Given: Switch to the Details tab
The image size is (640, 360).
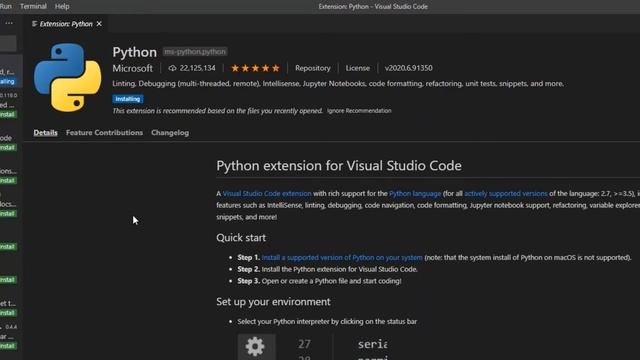Looking at the screenshot, I should [45, 133].
